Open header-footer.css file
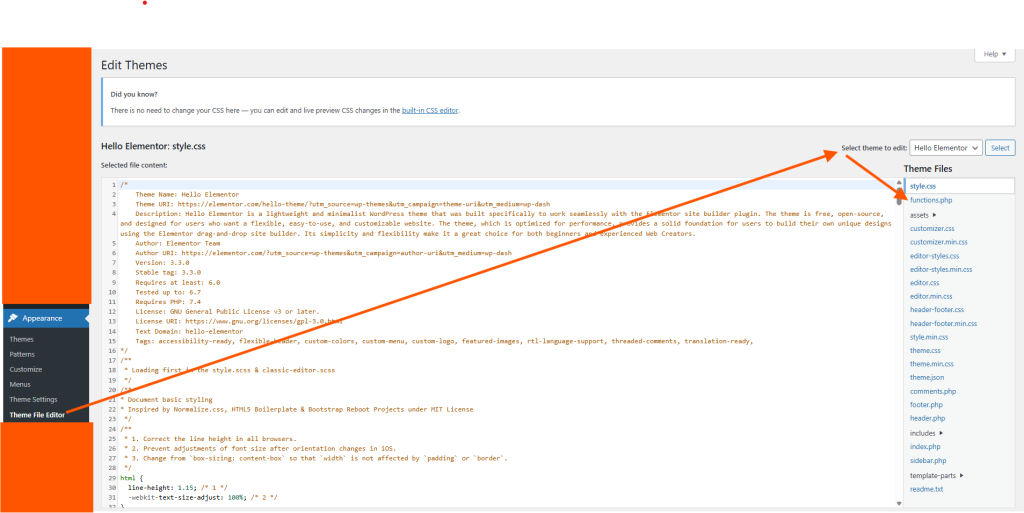1024x513 pixels. [936, 309]
